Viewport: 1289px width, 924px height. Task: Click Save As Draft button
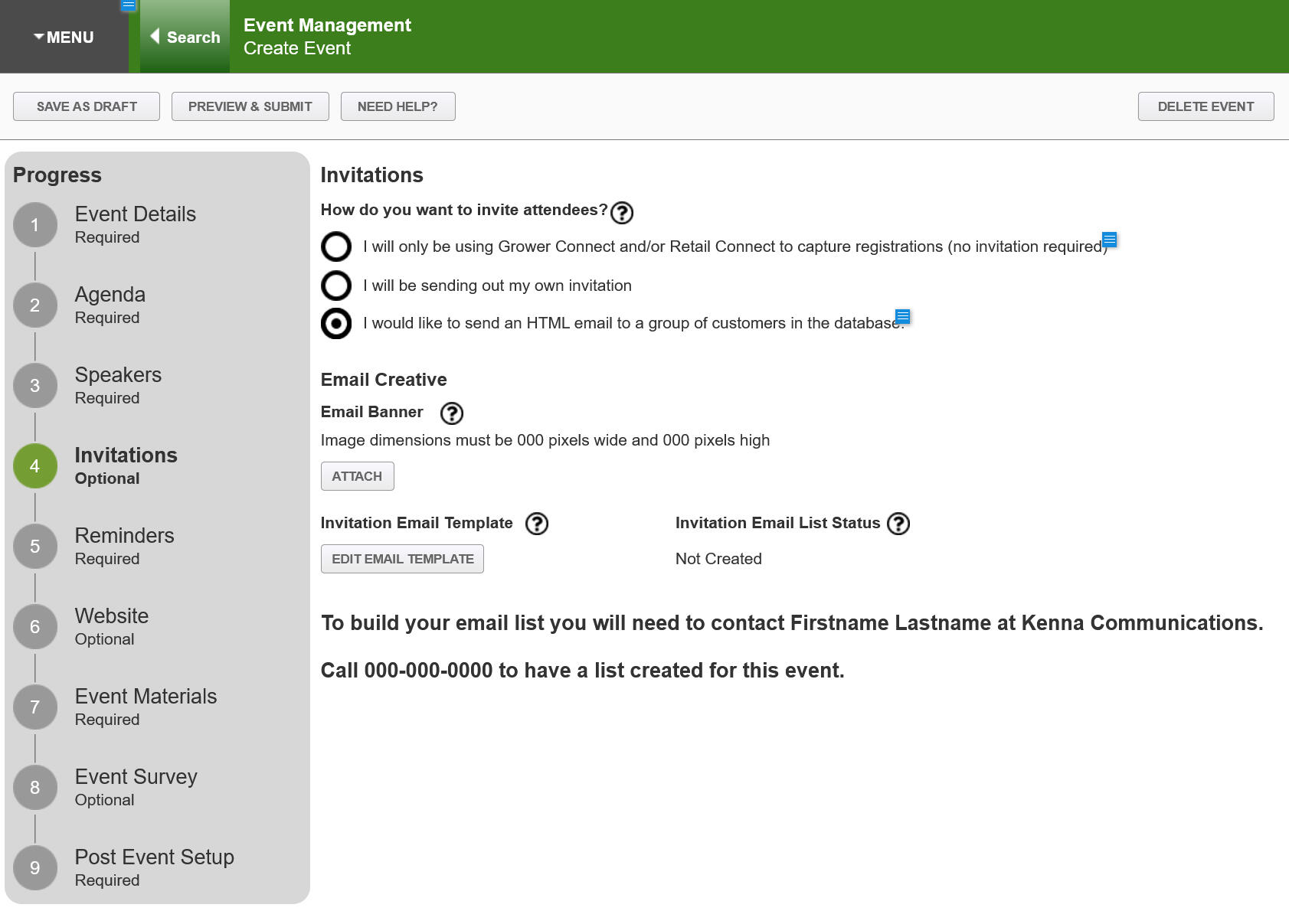pos(87,106)
